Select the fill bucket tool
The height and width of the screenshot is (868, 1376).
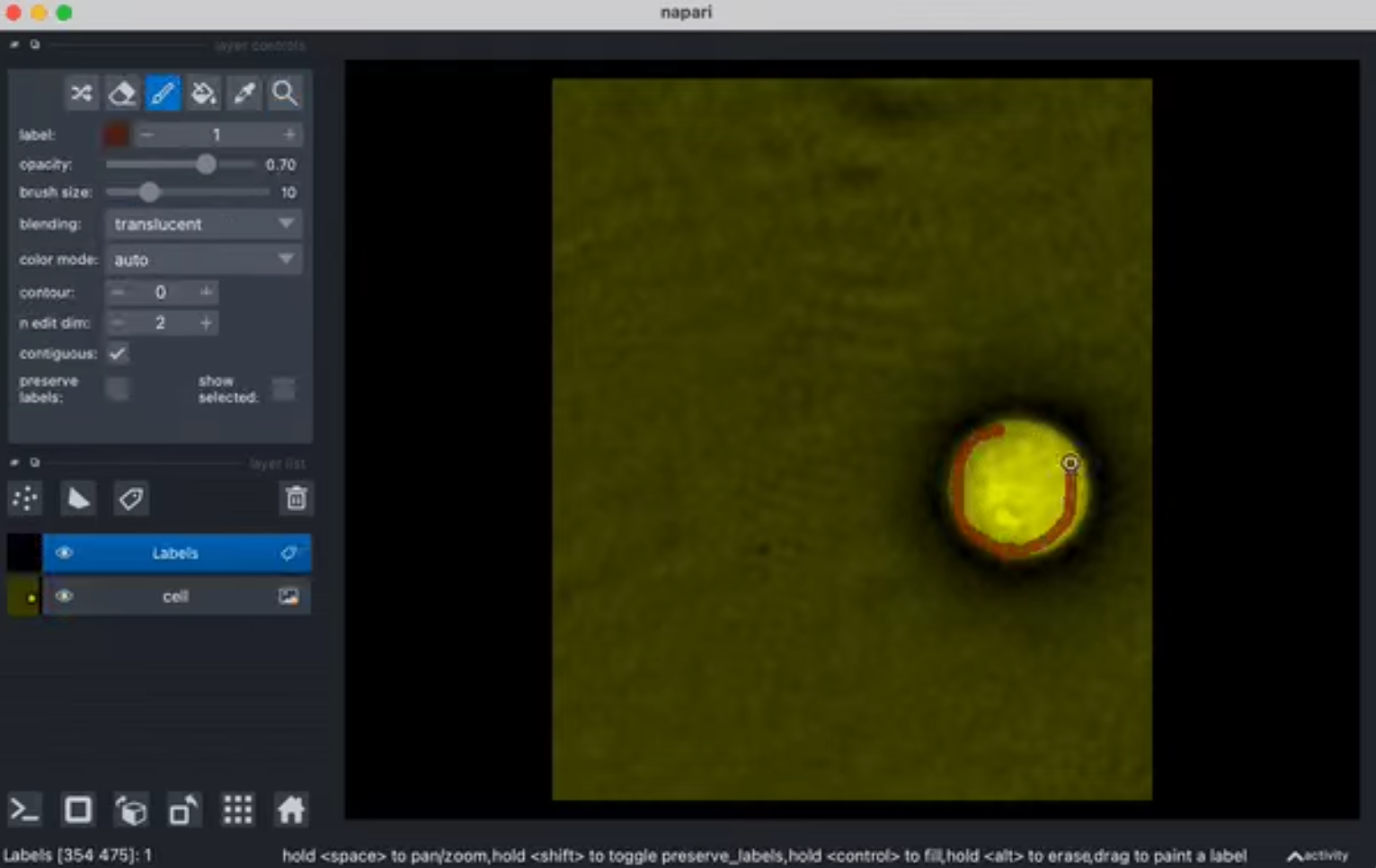[203, 93]
